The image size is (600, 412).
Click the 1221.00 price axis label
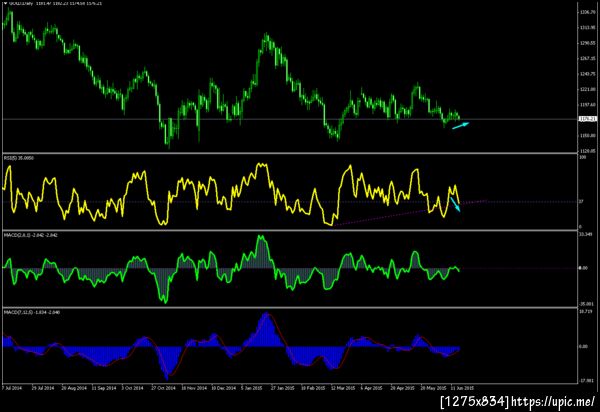[587, 89]
